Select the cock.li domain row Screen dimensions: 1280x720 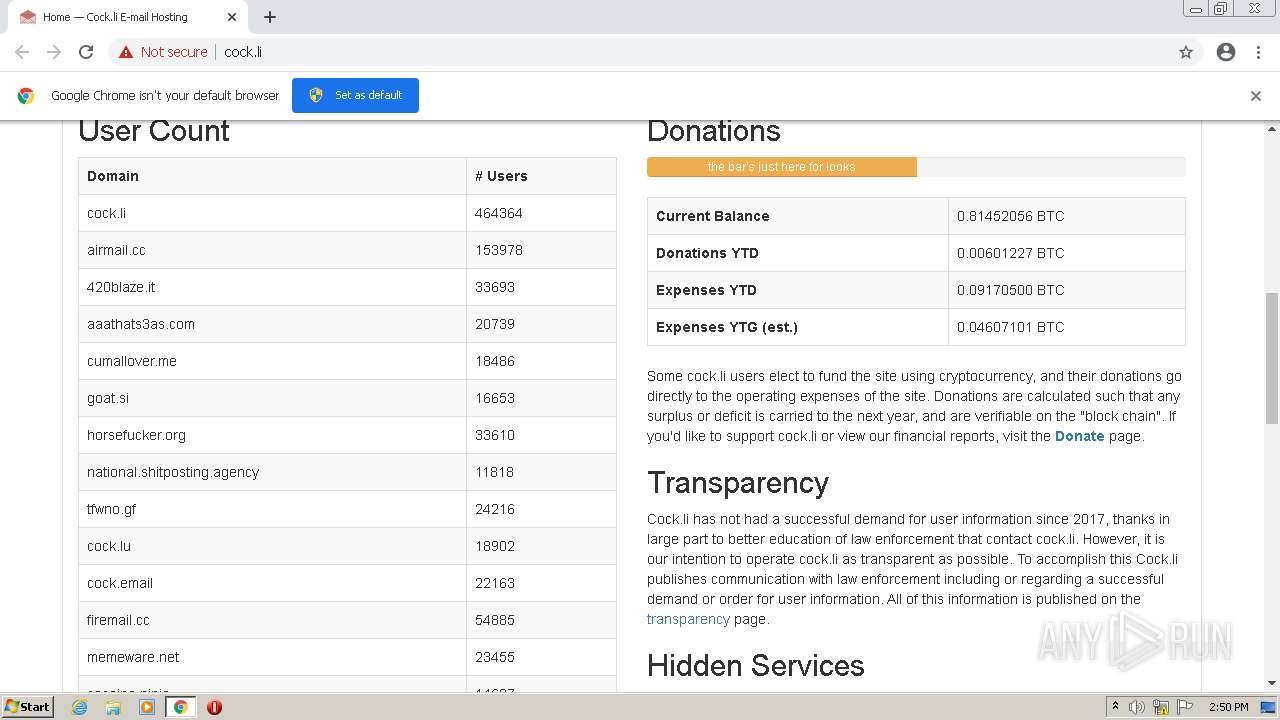[347, 213]
